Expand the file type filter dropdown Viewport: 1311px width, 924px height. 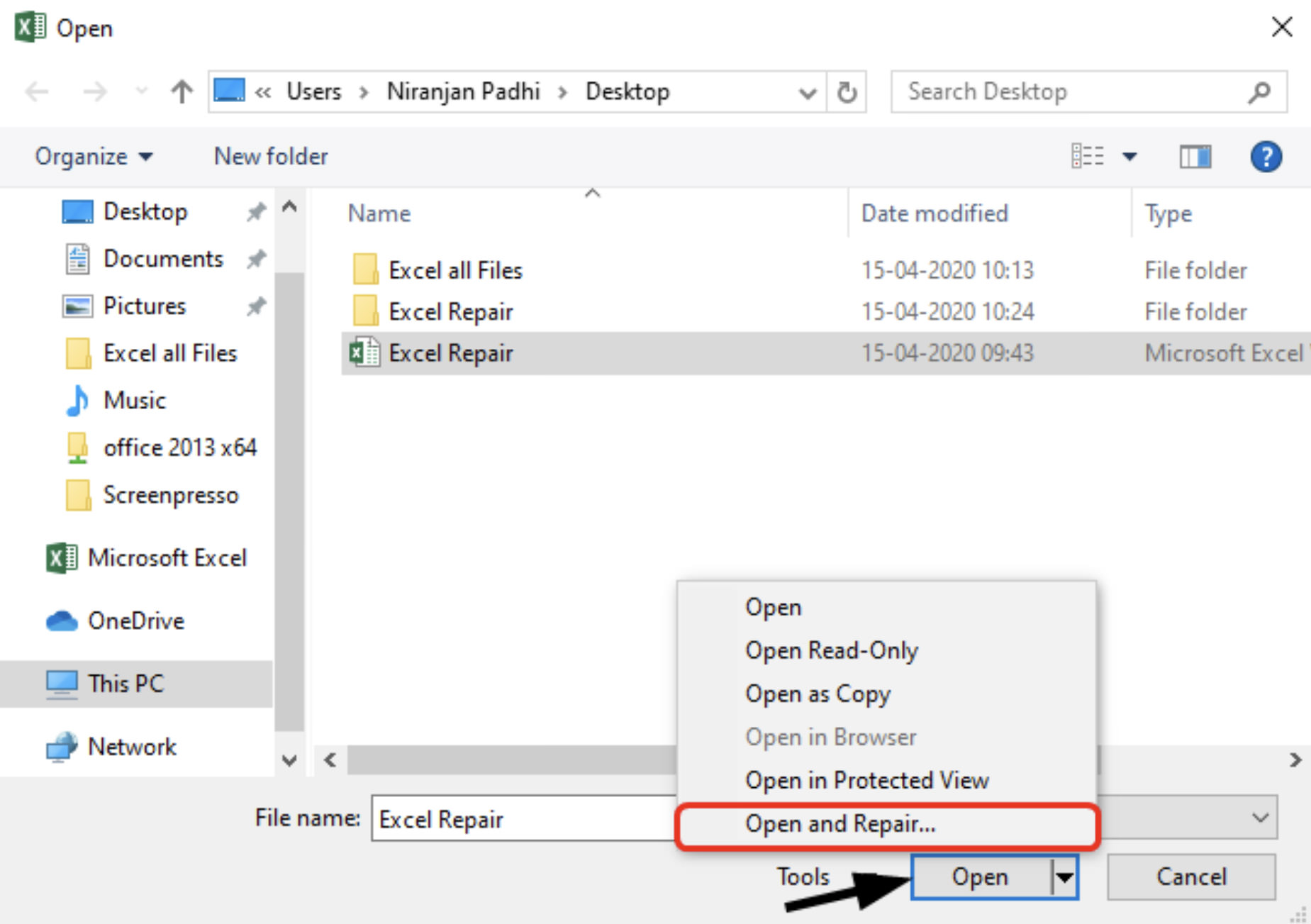click(1259, 818)
